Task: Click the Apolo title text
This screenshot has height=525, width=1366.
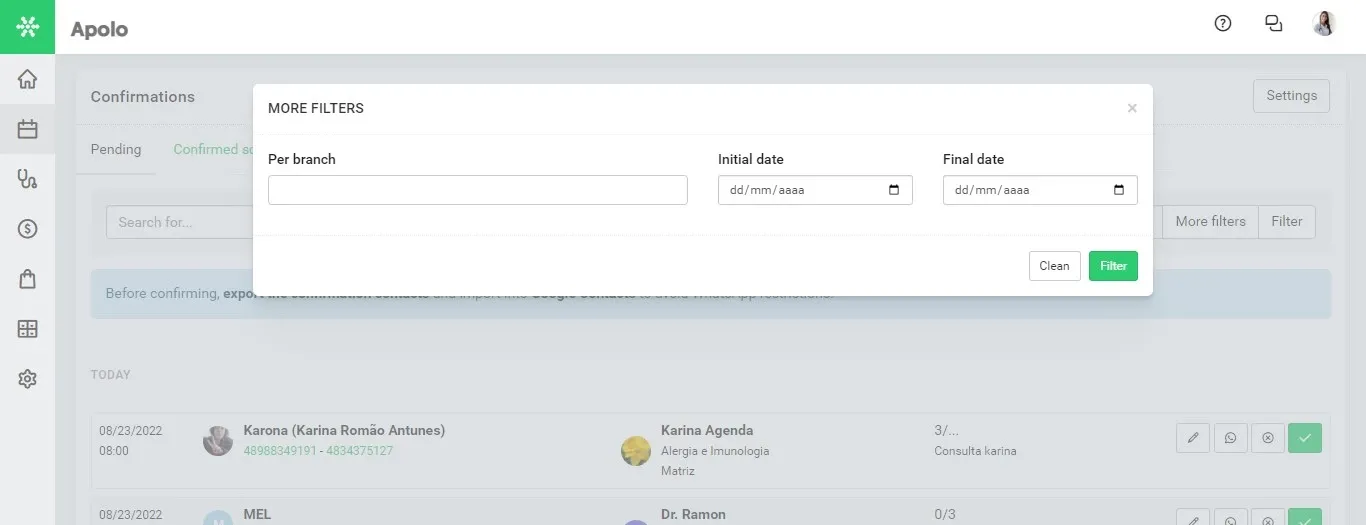Action: 99,29
